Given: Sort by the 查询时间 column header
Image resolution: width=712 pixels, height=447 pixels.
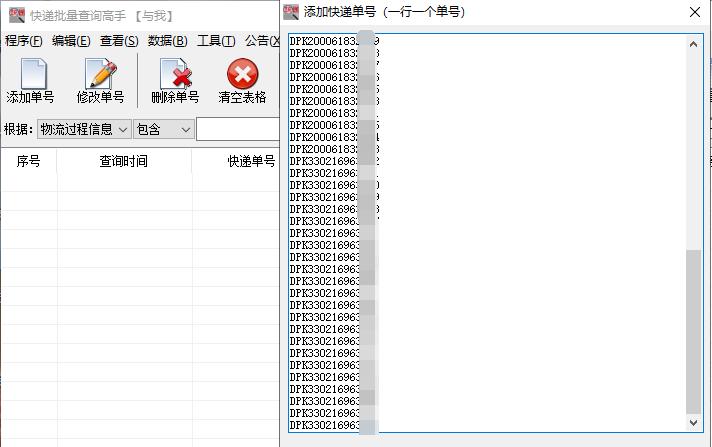Looking at the screenshot, I should pos(123,161).
